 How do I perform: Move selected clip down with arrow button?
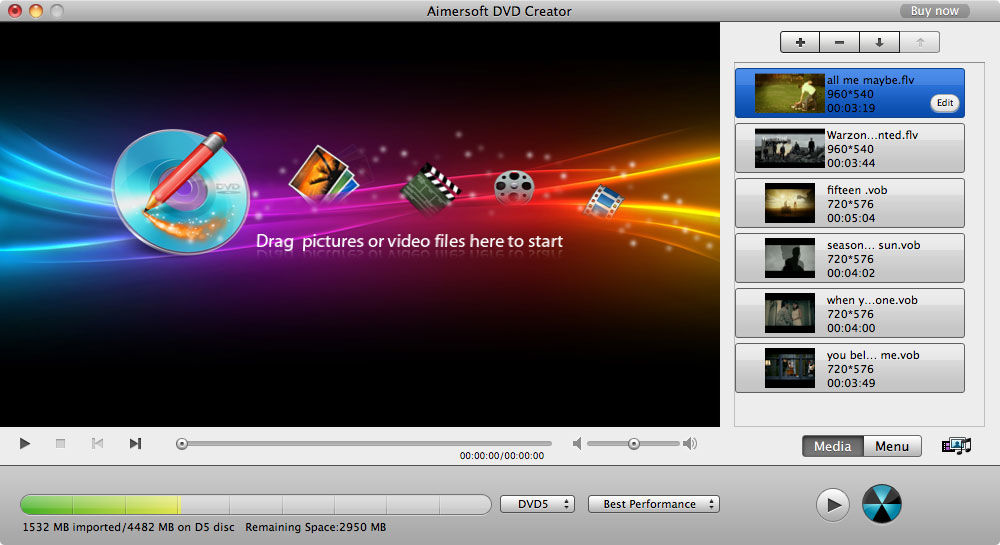[879, 43]
